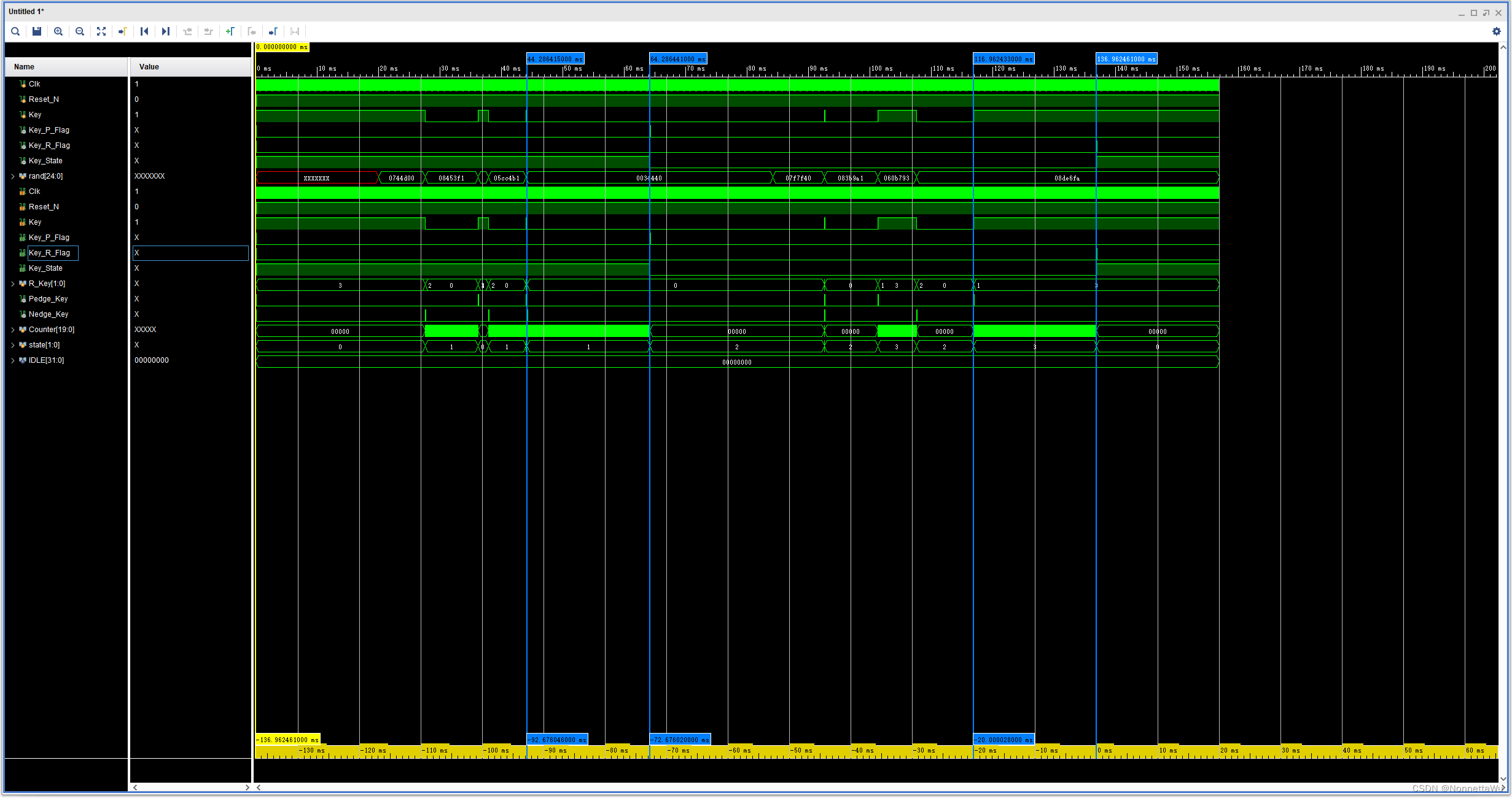1512x798 pixels.
Task: Expand the Counter[19:0] bus
Action: 13,330
